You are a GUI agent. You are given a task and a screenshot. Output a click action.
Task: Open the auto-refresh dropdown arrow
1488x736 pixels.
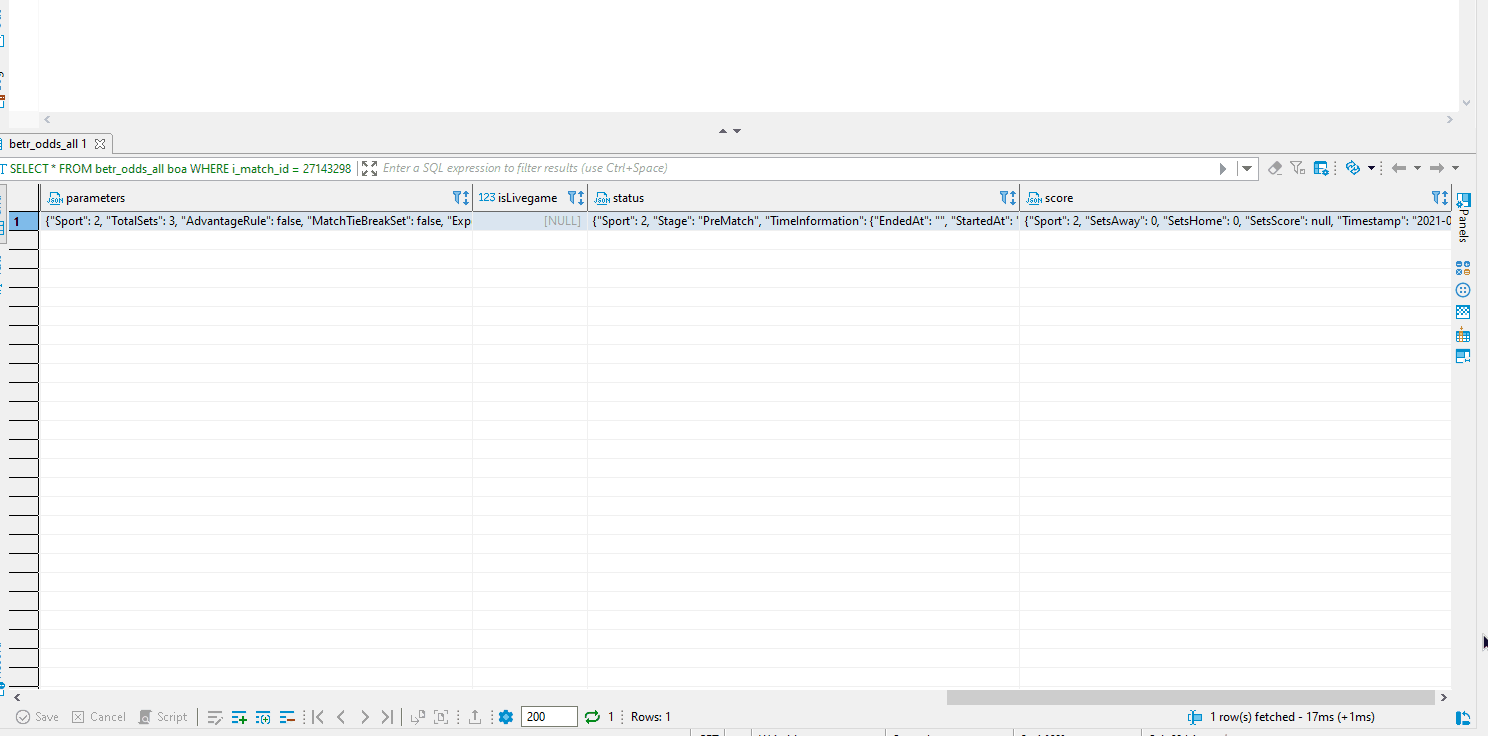[x=1371, y=168]
